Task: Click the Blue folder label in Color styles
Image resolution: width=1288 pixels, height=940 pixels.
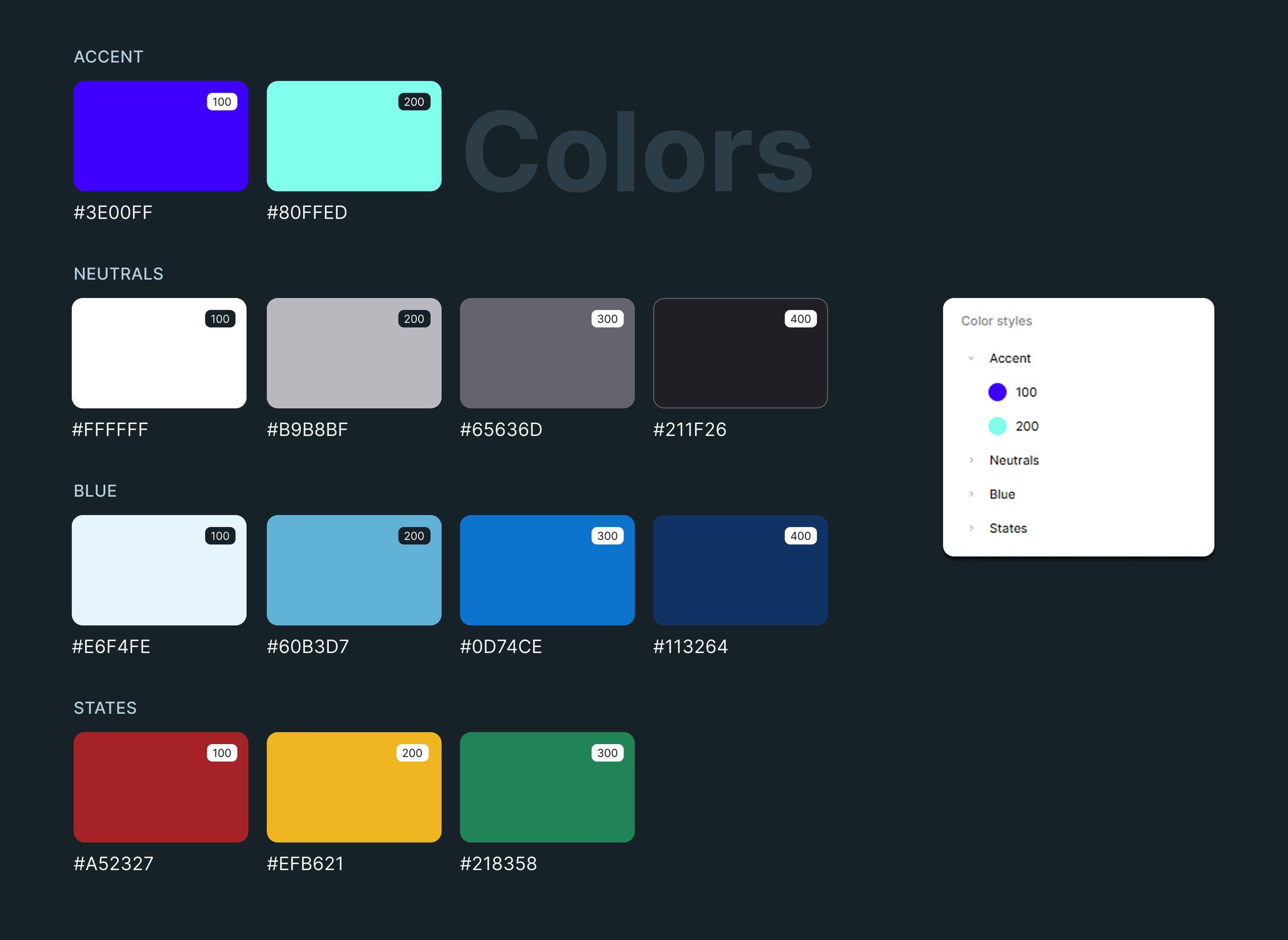Action: (1002, 494)
